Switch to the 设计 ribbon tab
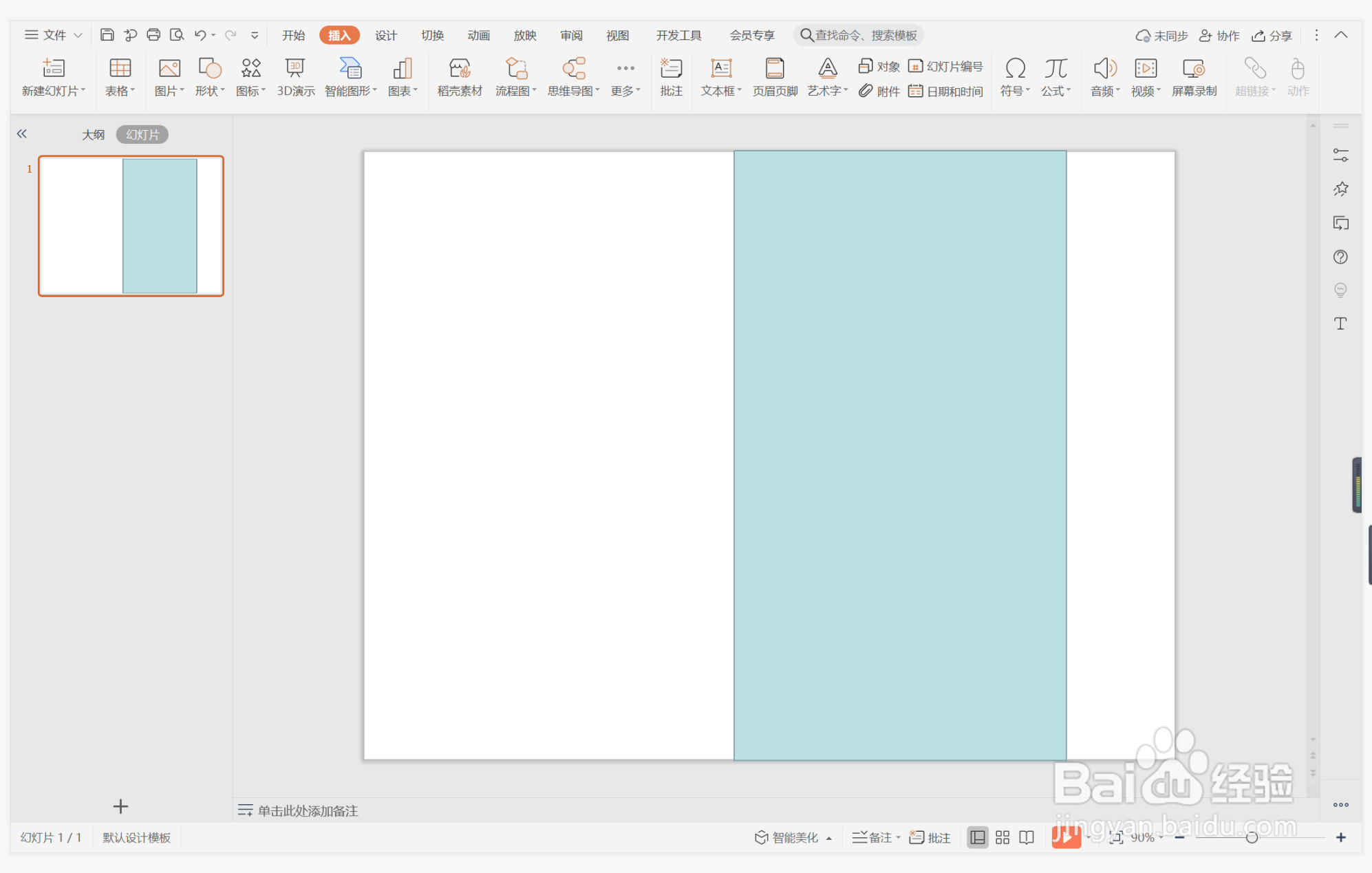1372x873 pixels. [x=385, y=35]
